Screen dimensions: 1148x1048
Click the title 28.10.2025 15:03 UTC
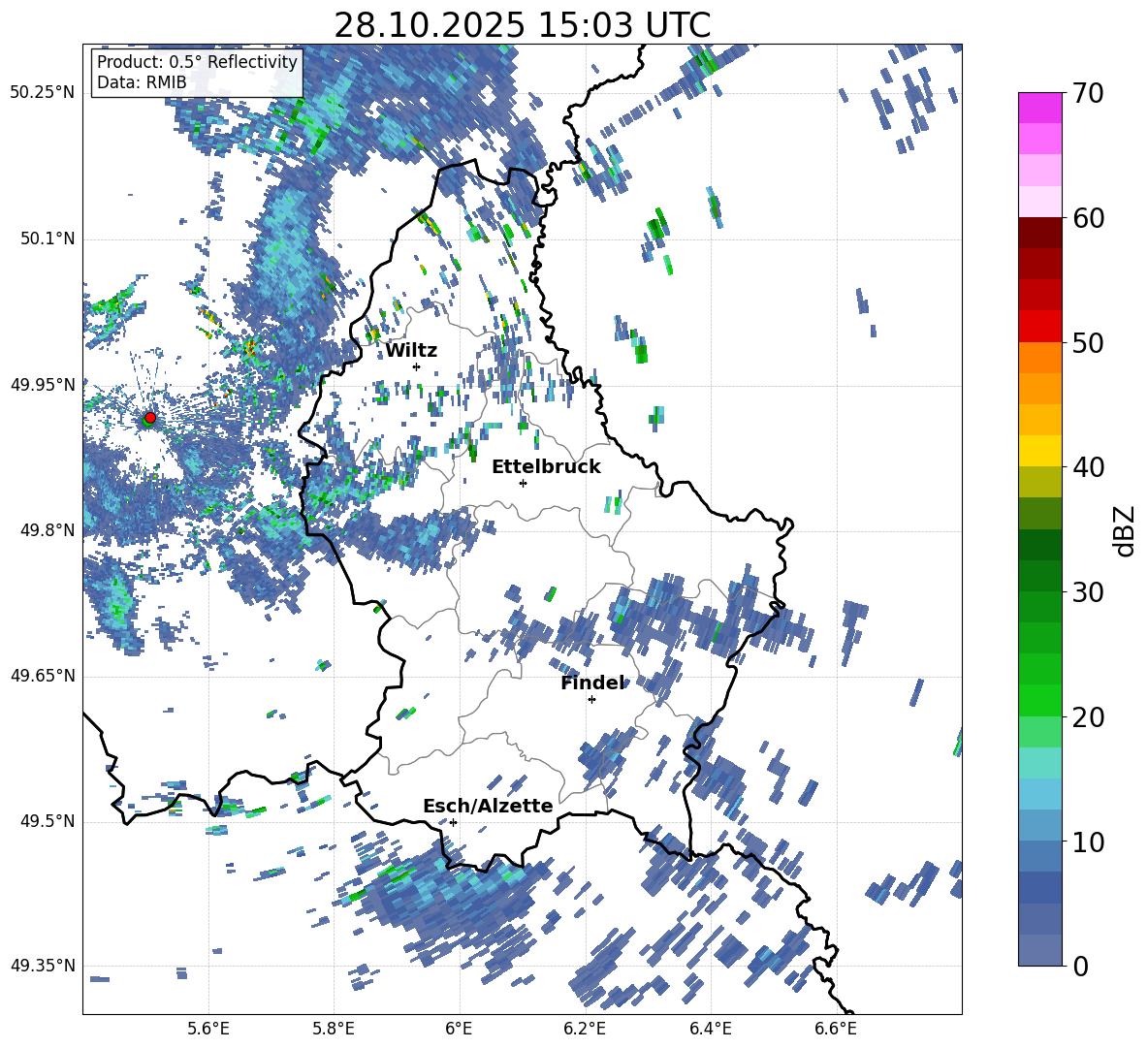[x=522, y=25]
